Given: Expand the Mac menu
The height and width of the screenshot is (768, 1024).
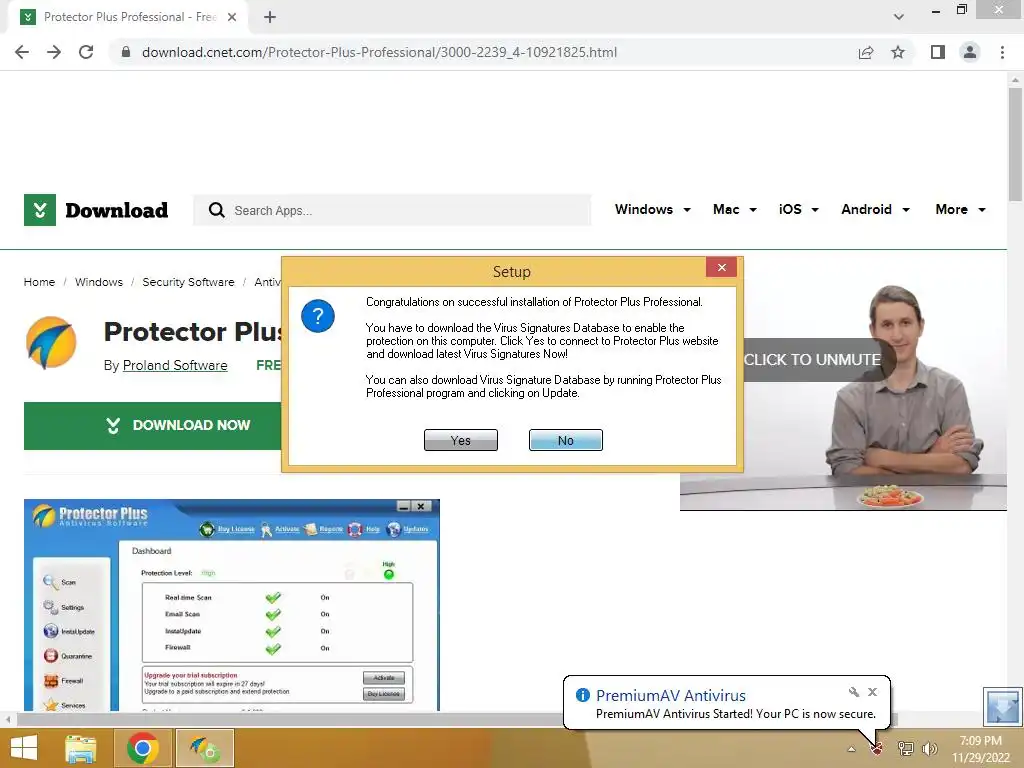Looking at the screenshot, I should [734, 210].
